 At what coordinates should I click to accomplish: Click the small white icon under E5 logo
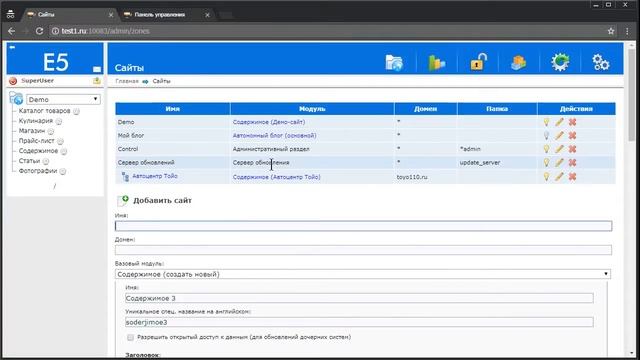point(97,69)
